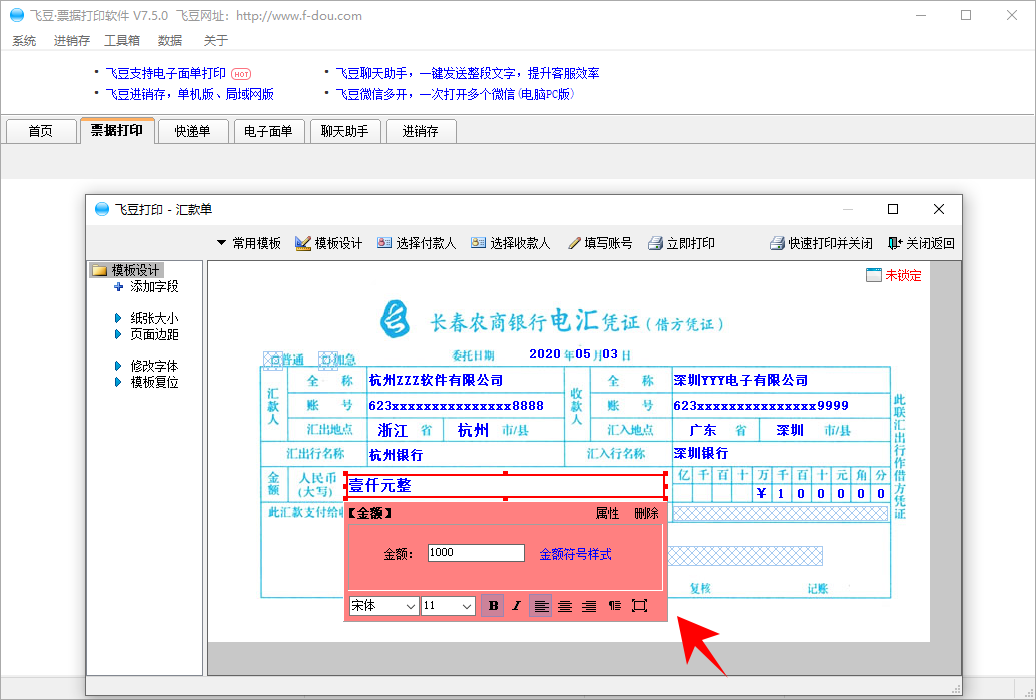Check the 加急 checkbox on the voucher
This screenshot has width=1036, height=700.
pyautogui.click(x=328, y=359)
